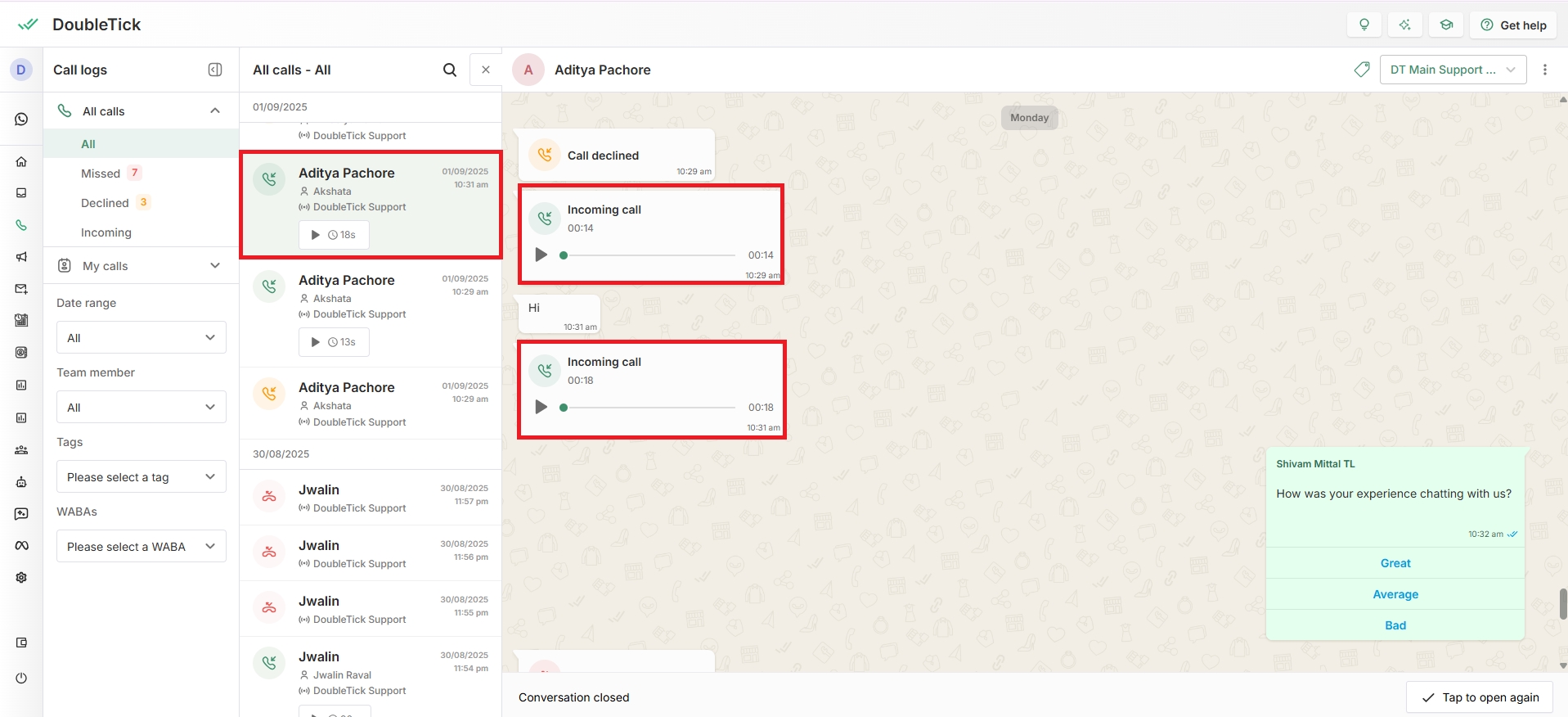Open the home icon in left rail

21,162
